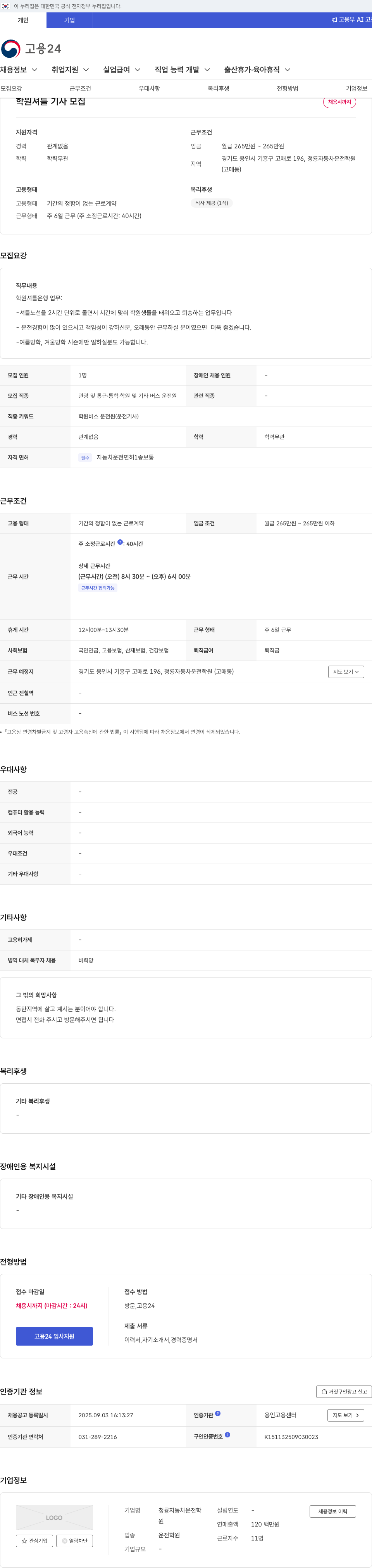Click the 열람차단 button
This screenshot has width=372, height=1568.
(74, 1541)
